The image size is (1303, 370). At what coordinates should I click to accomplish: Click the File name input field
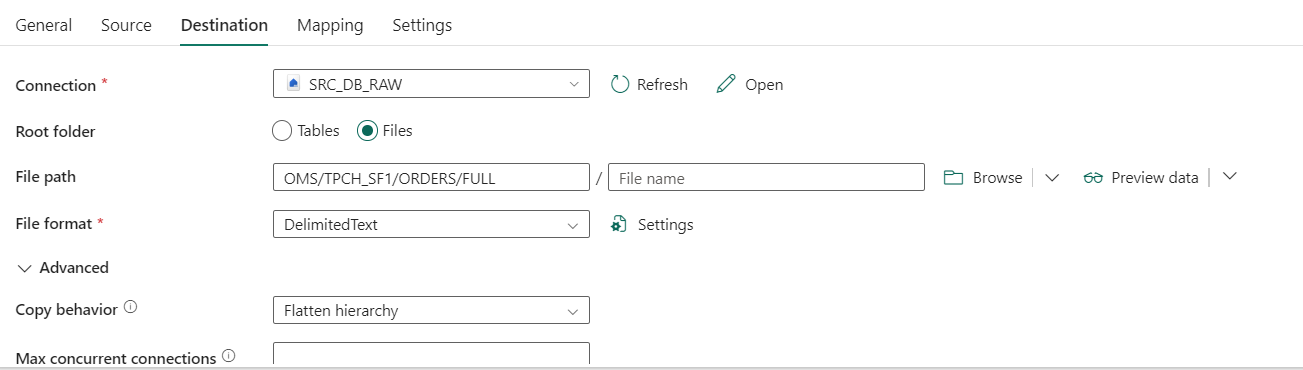(x=766, y=177)
